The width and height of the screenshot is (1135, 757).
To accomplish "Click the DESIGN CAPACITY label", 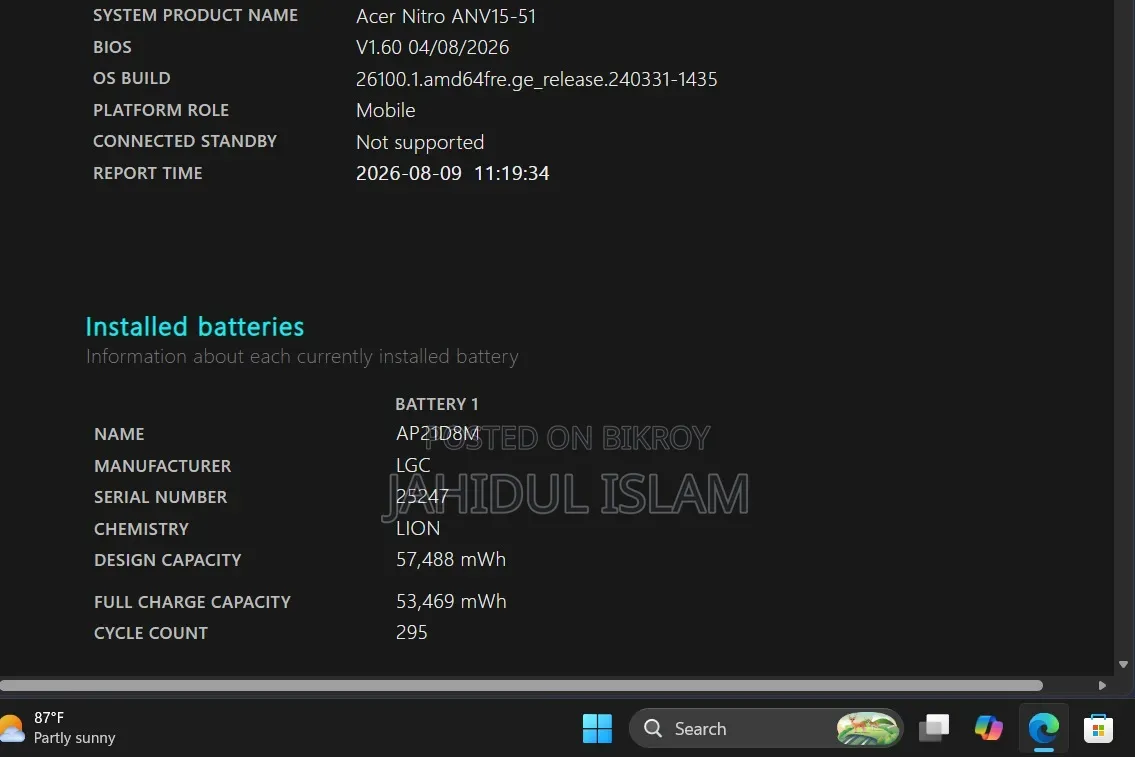I will 167,560.
